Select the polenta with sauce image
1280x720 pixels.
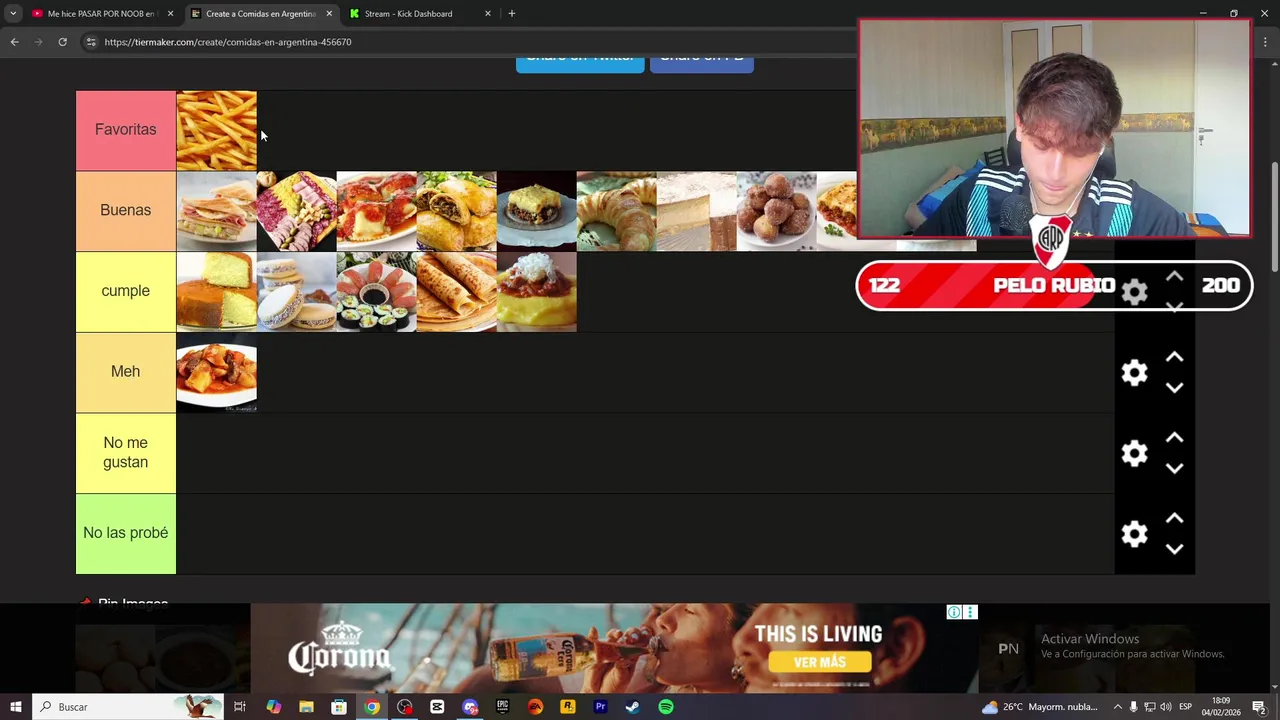(x=536, y=291)
